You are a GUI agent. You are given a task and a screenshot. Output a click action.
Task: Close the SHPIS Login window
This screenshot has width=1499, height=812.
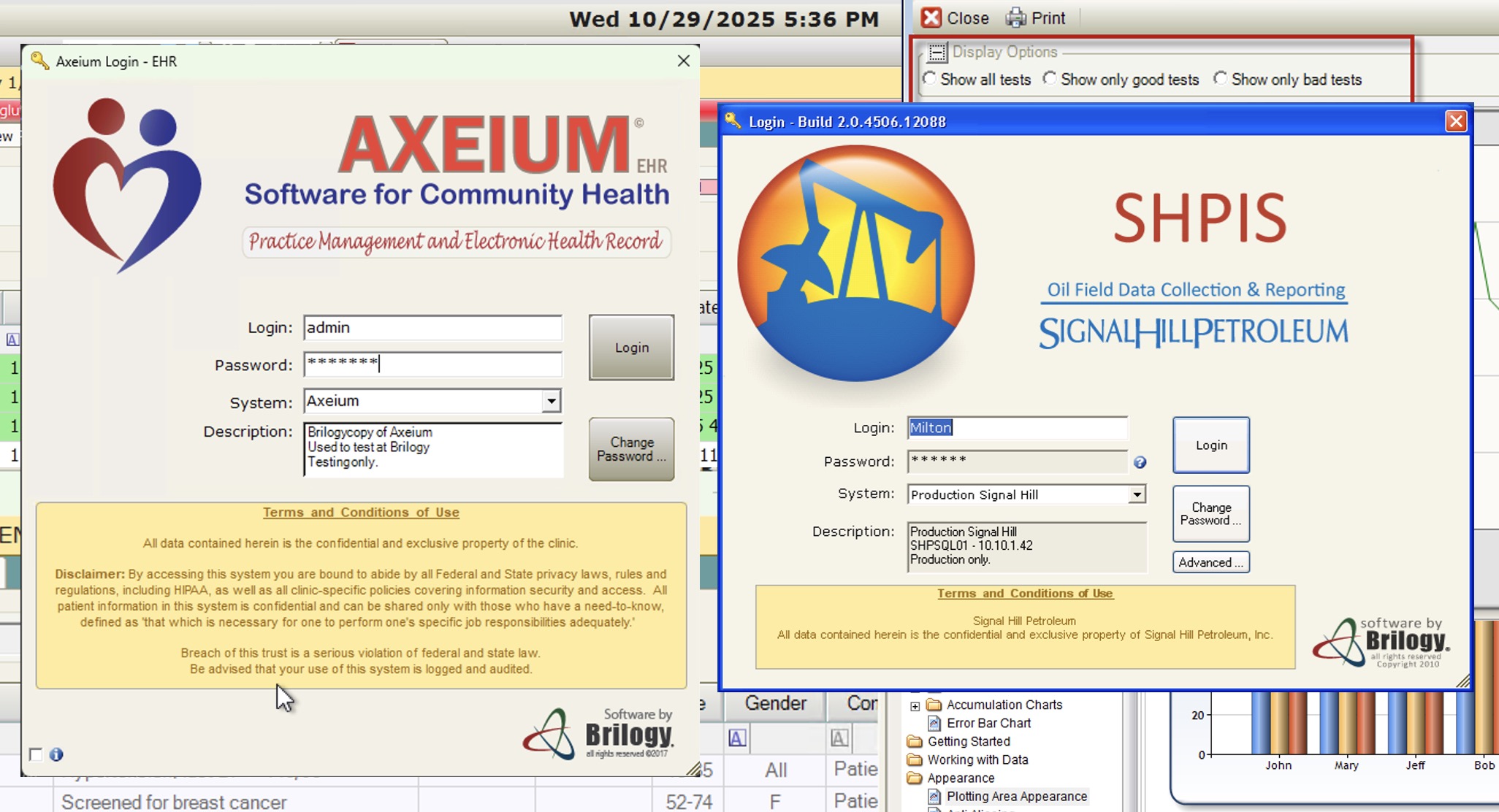(1456, 121)
